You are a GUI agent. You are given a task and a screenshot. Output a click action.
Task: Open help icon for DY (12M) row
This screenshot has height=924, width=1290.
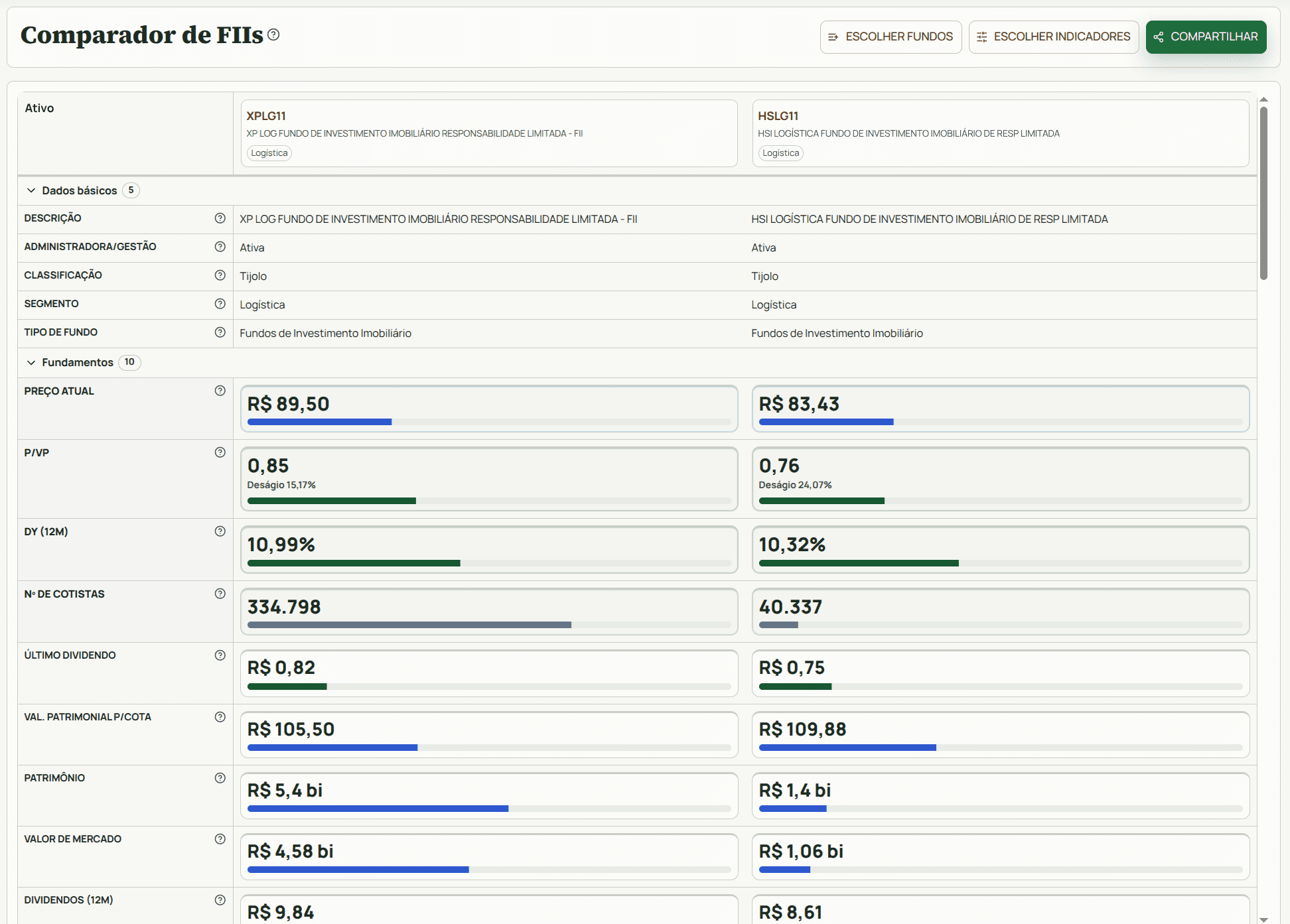(220, 531)
